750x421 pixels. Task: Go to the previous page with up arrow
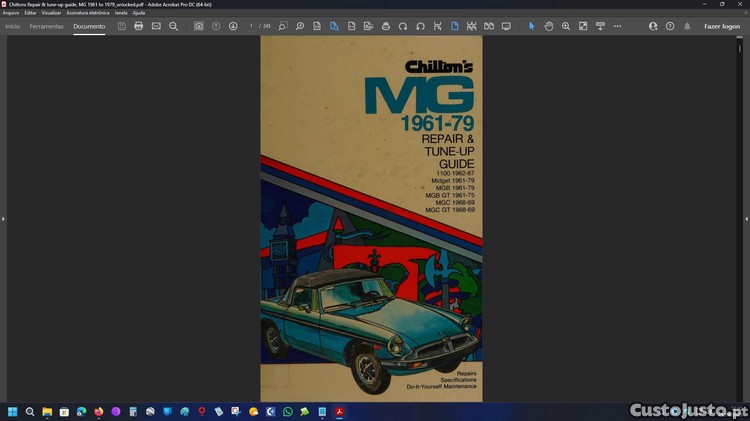pyautogui.click(x=216, y=26)
